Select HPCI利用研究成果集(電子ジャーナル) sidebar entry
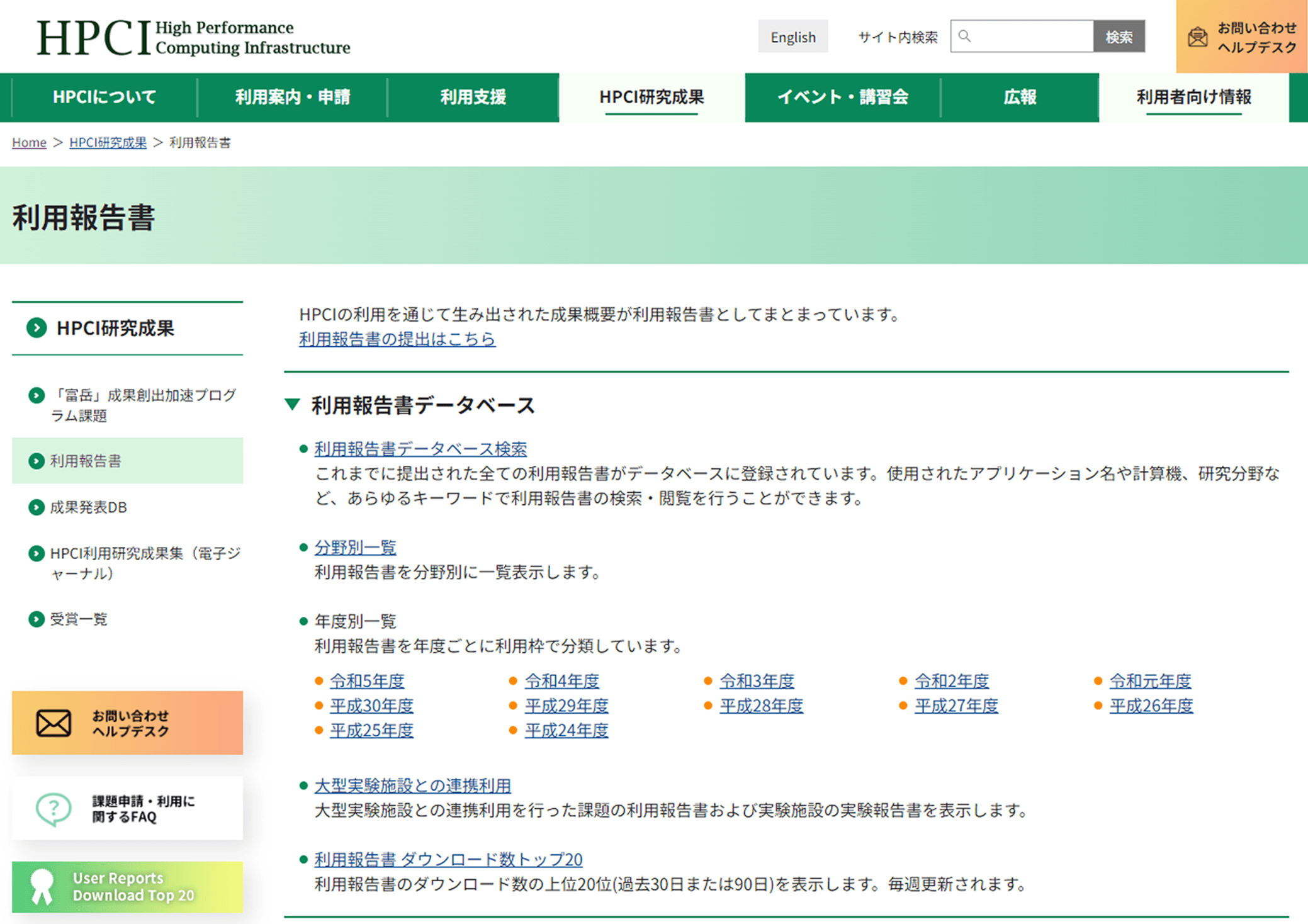The height and width of the screenshot is (924, 1308). (x=127, y=563)
